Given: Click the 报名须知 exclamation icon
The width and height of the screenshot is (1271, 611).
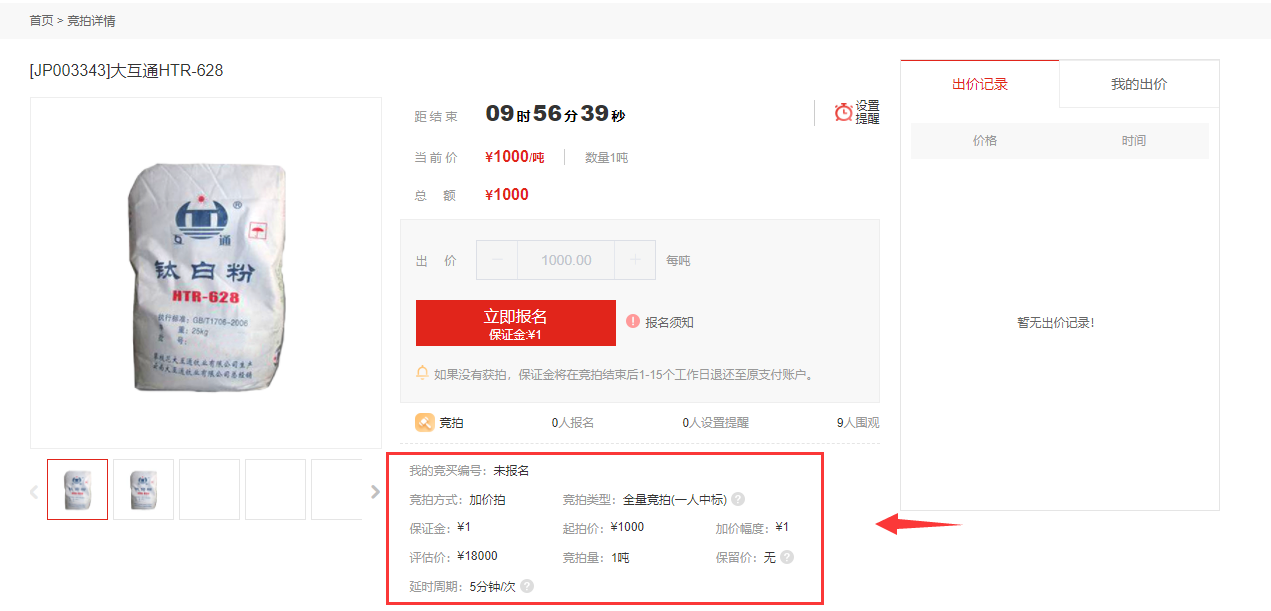Looking at the screenshot, I should (x=632, y=321).
